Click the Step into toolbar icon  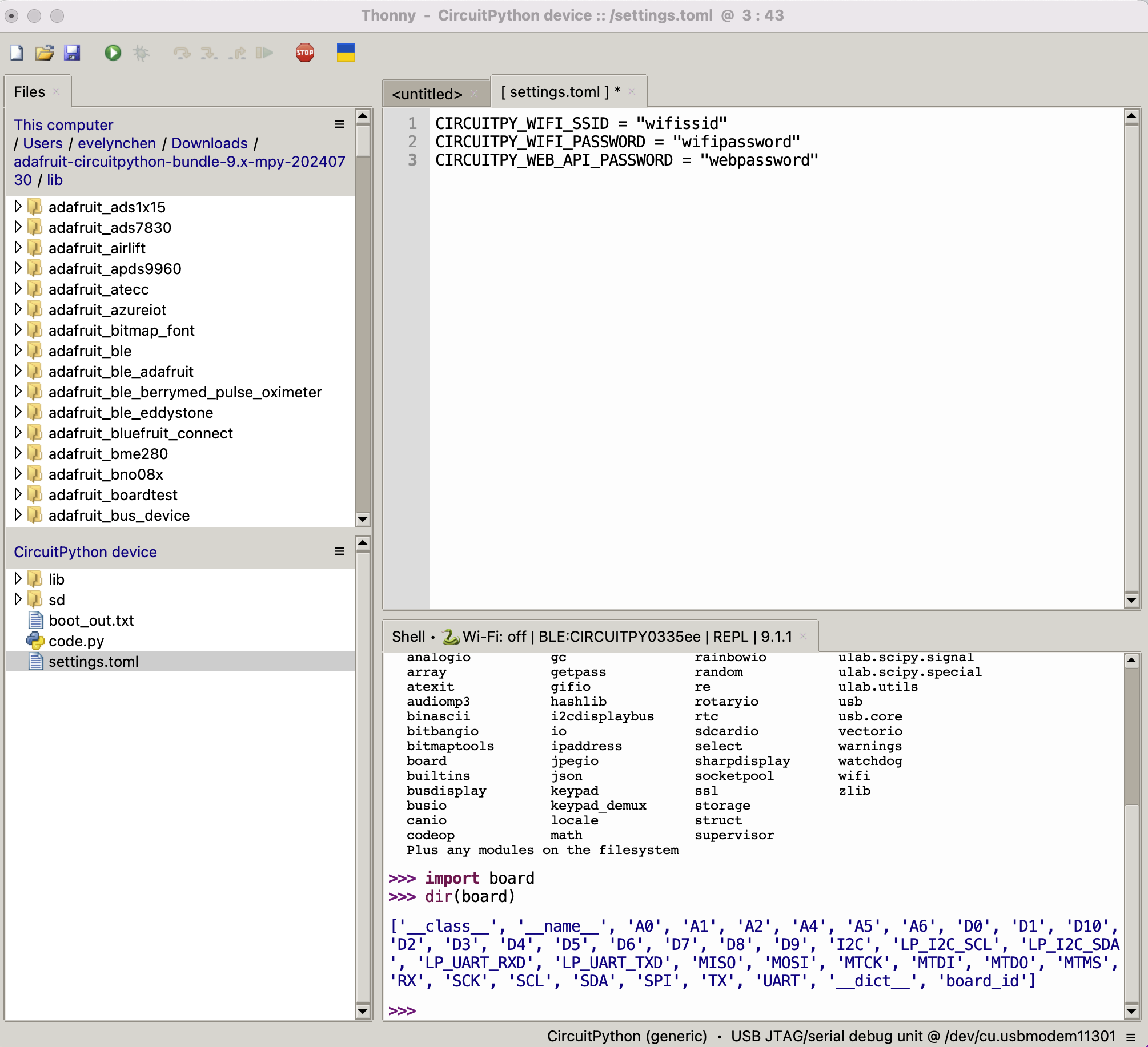click(x=210, y=53)
